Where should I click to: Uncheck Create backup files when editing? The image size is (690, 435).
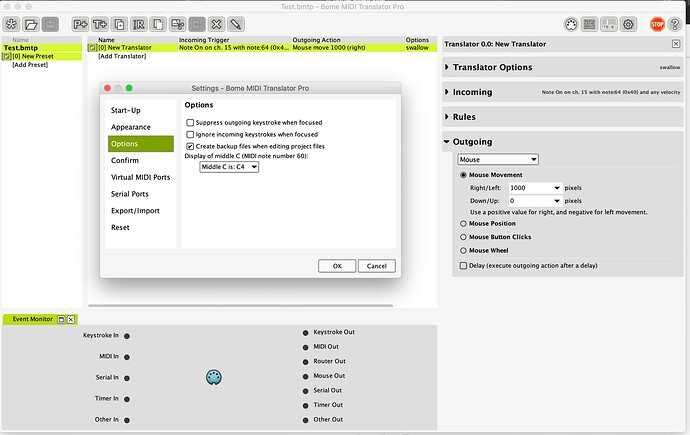click(190, 146)
